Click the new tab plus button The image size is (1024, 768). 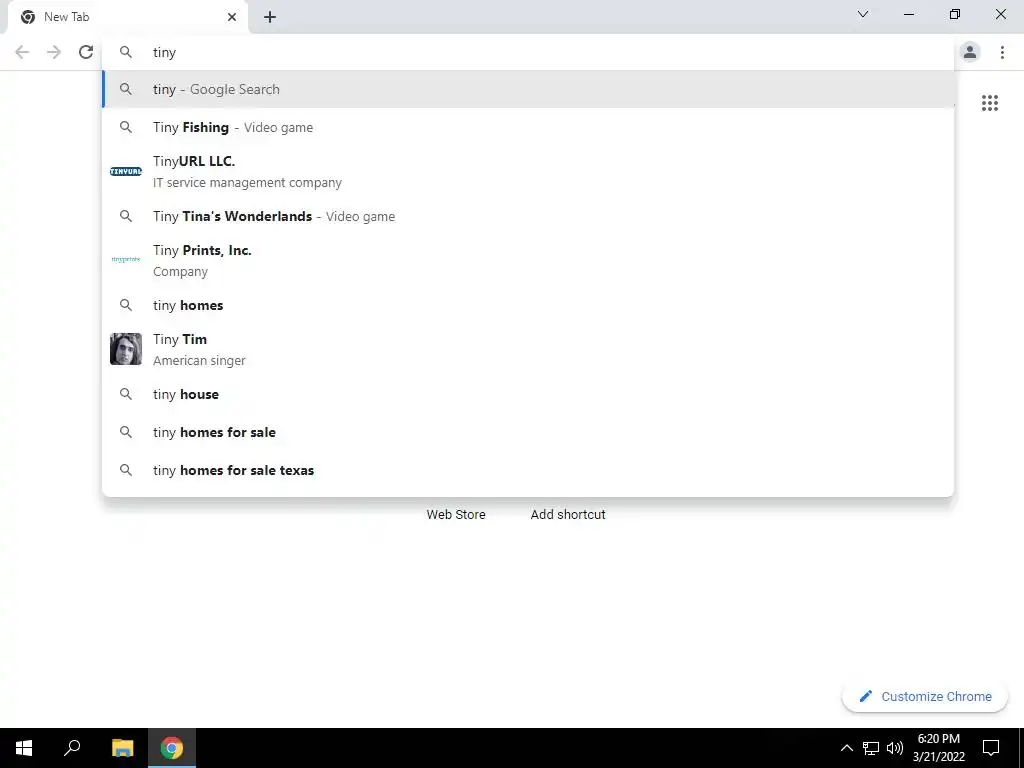pos(270,18)
